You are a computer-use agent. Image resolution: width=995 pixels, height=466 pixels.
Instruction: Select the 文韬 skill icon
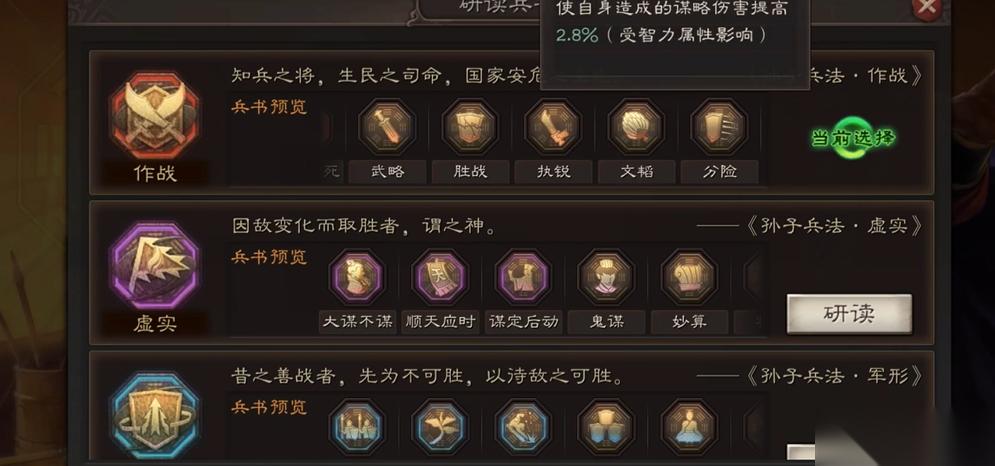click(x=636, y=127)
